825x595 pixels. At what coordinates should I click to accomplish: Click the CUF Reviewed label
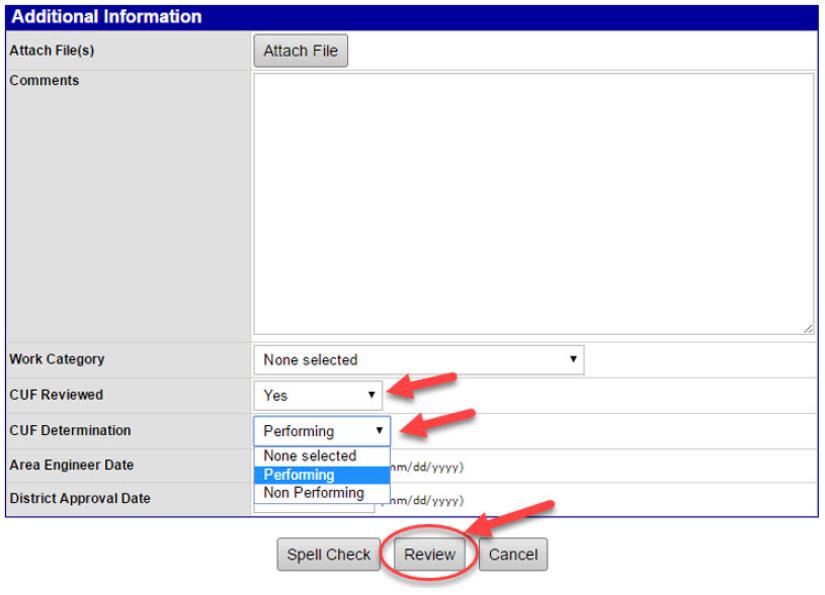tap(55, 395)
